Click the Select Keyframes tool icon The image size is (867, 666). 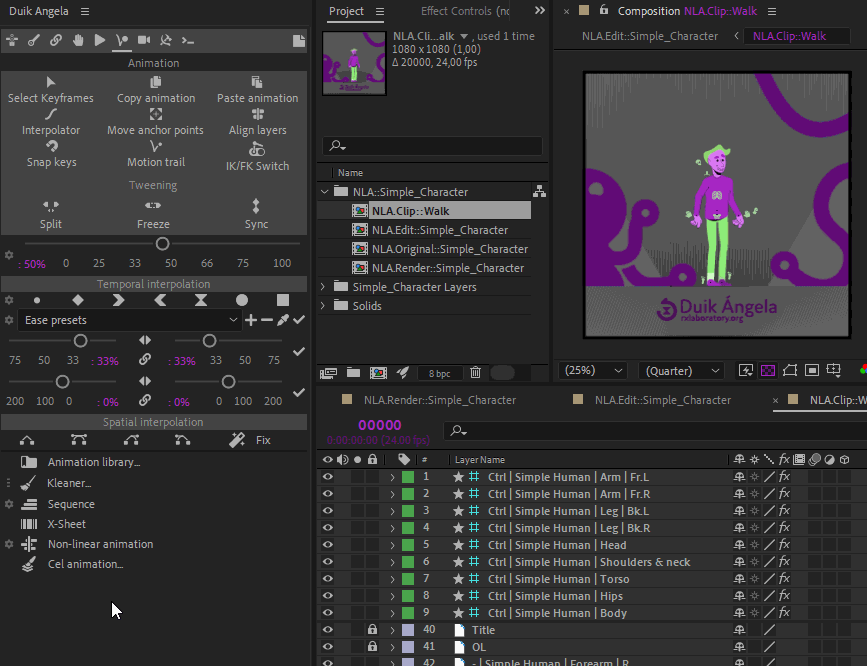tap(51, 82)
